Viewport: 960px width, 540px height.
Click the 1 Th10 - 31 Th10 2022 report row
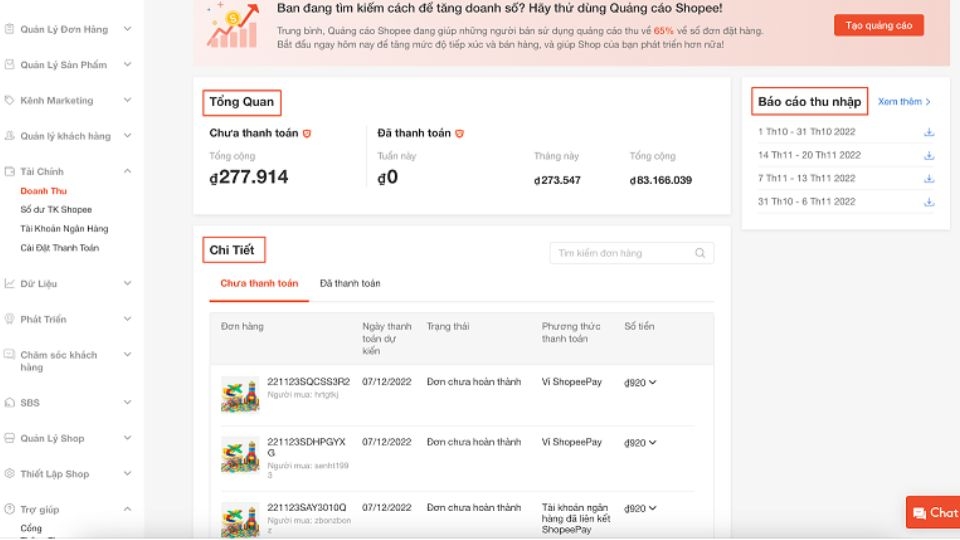click(846, 132)
